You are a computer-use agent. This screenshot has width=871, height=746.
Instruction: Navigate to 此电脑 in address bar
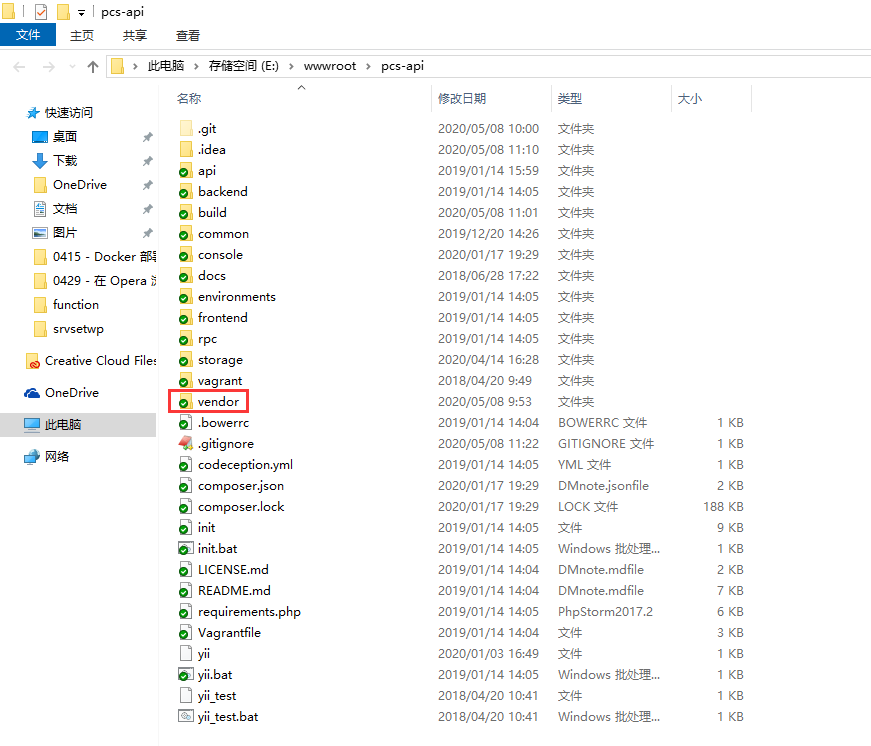(166, 66)
